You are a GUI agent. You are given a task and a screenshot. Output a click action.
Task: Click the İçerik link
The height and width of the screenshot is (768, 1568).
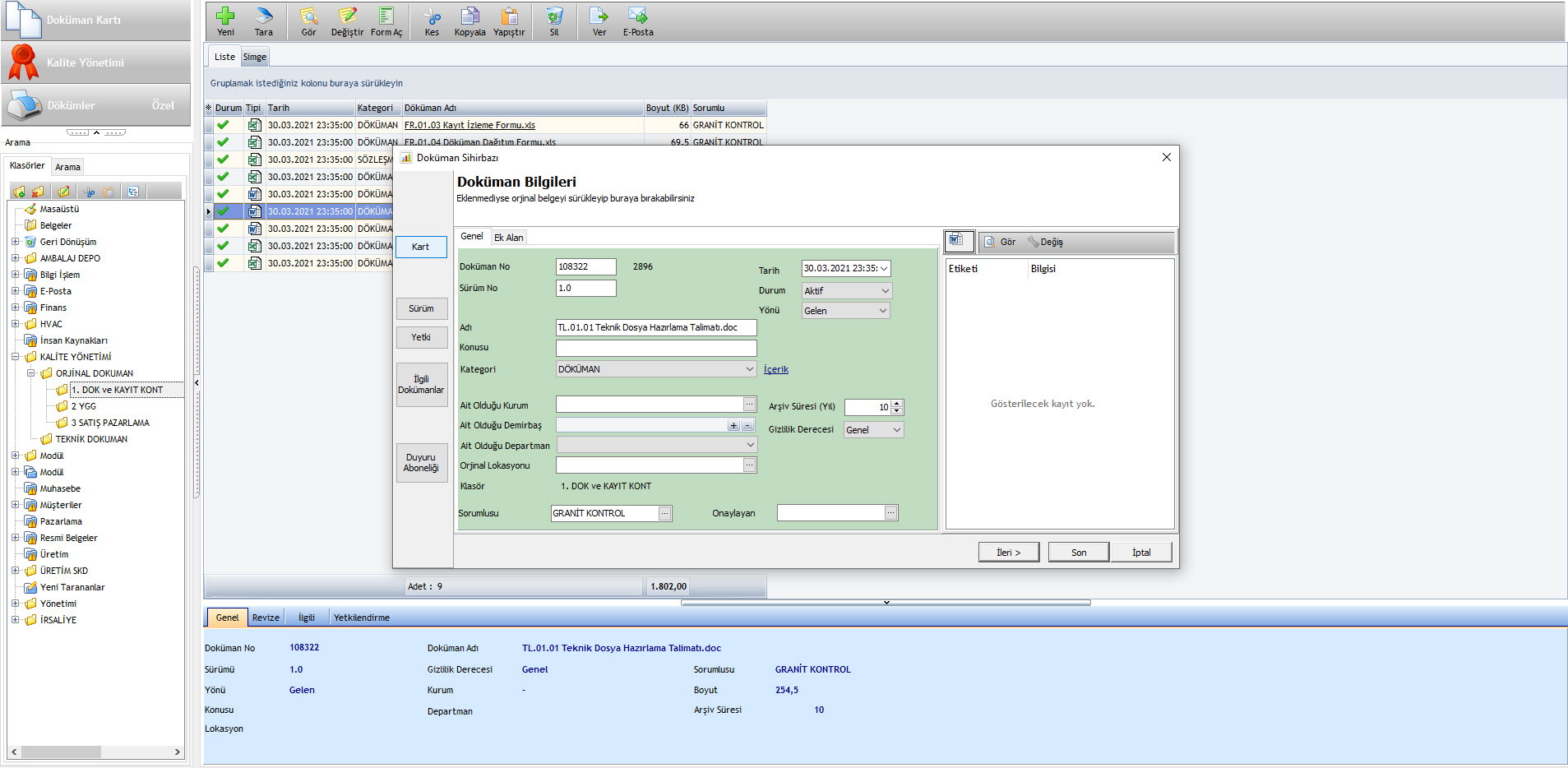pos(775,370)
